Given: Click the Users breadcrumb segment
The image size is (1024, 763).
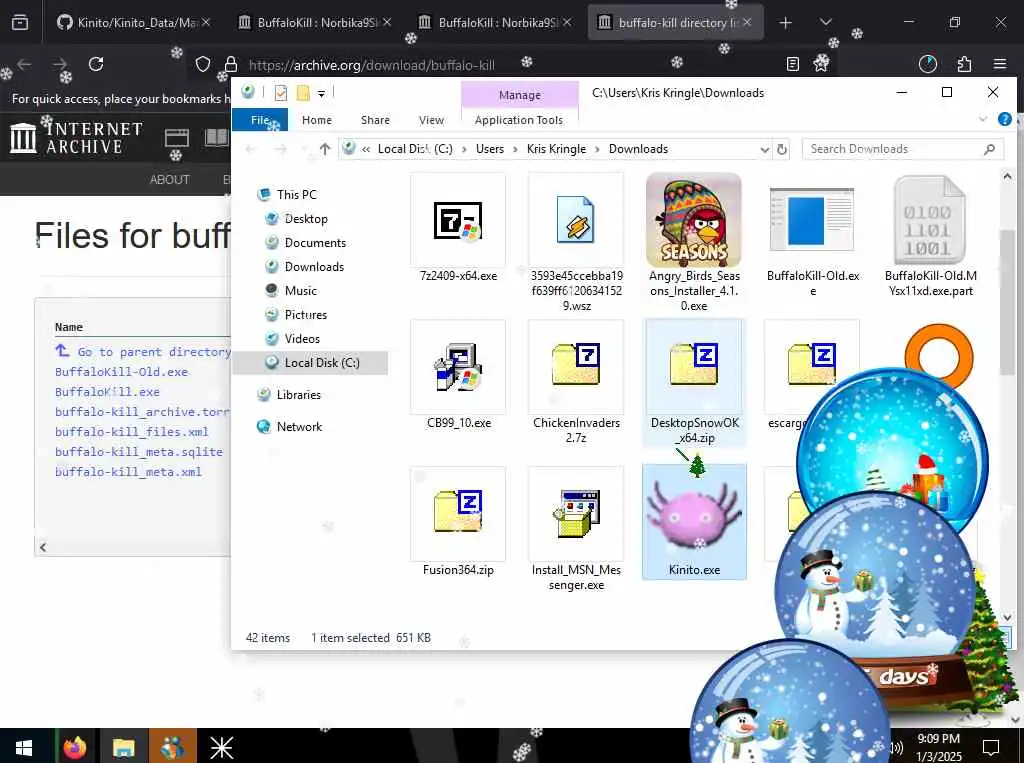Looking at the screenshot, I should tap(490, 149).
